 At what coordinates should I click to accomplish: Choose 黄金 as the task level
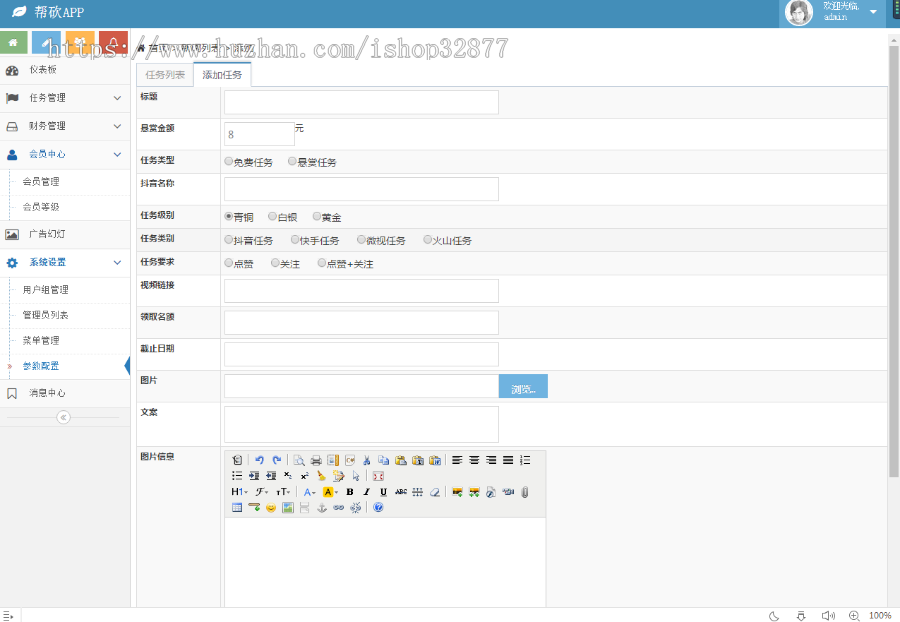[318, 216]
